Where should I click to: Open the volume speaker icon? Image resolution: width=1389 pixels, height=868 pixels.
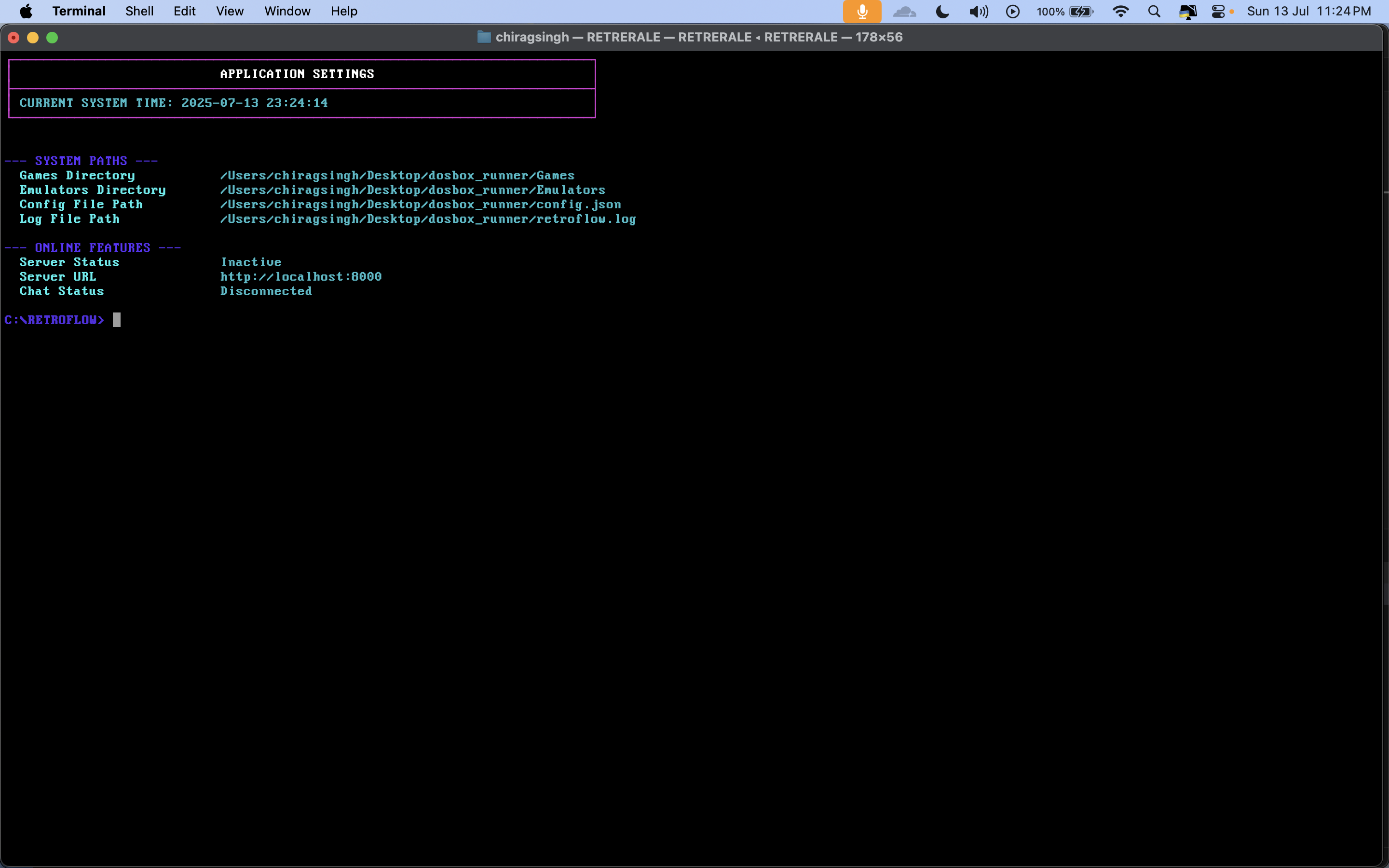click(978, 12)
